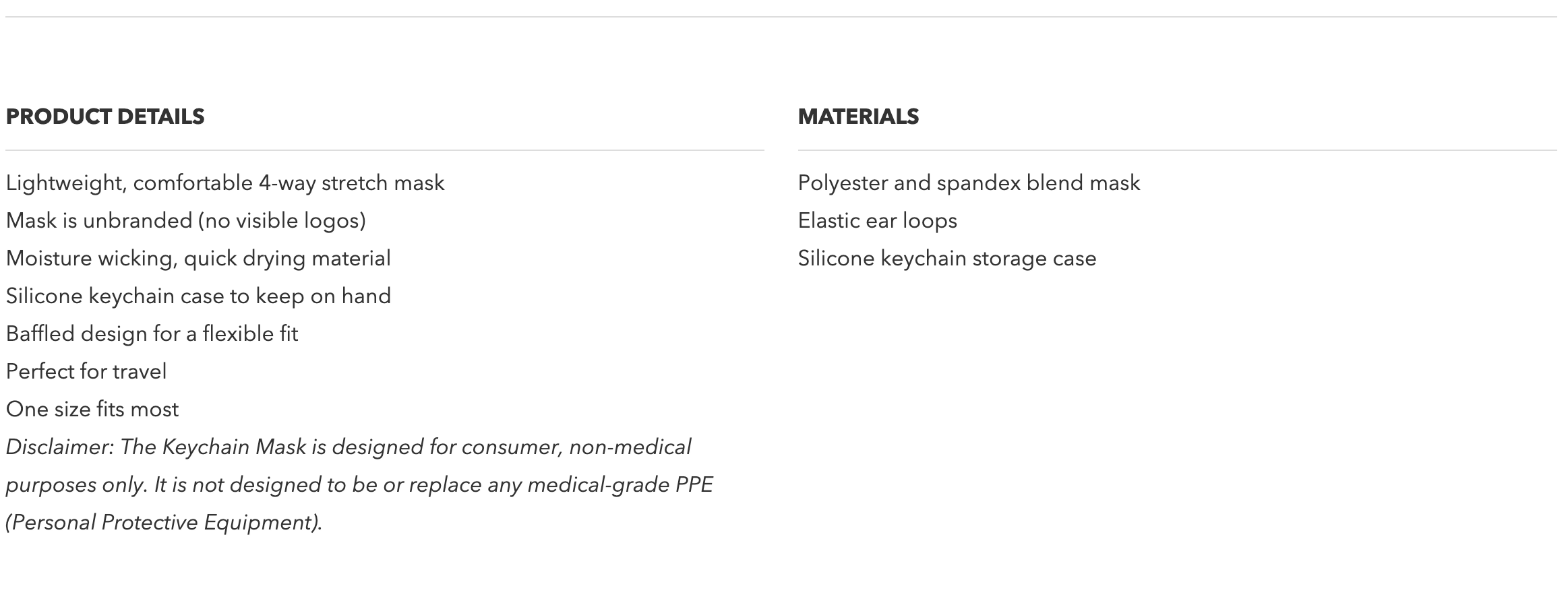Image resolution: width=1568 pixels, height=609 pixels.
Task: Click the 'Perfect for travel' line
Action: pyautogui.click(x=86, y=372)
